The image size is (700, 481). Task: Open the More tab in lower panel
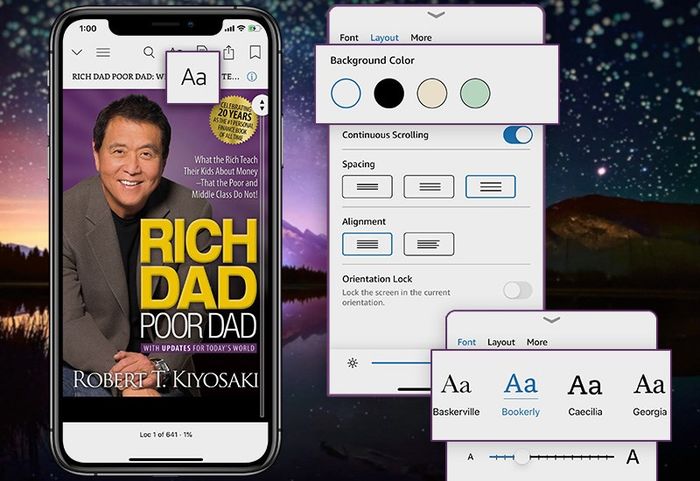click(537, 342)
